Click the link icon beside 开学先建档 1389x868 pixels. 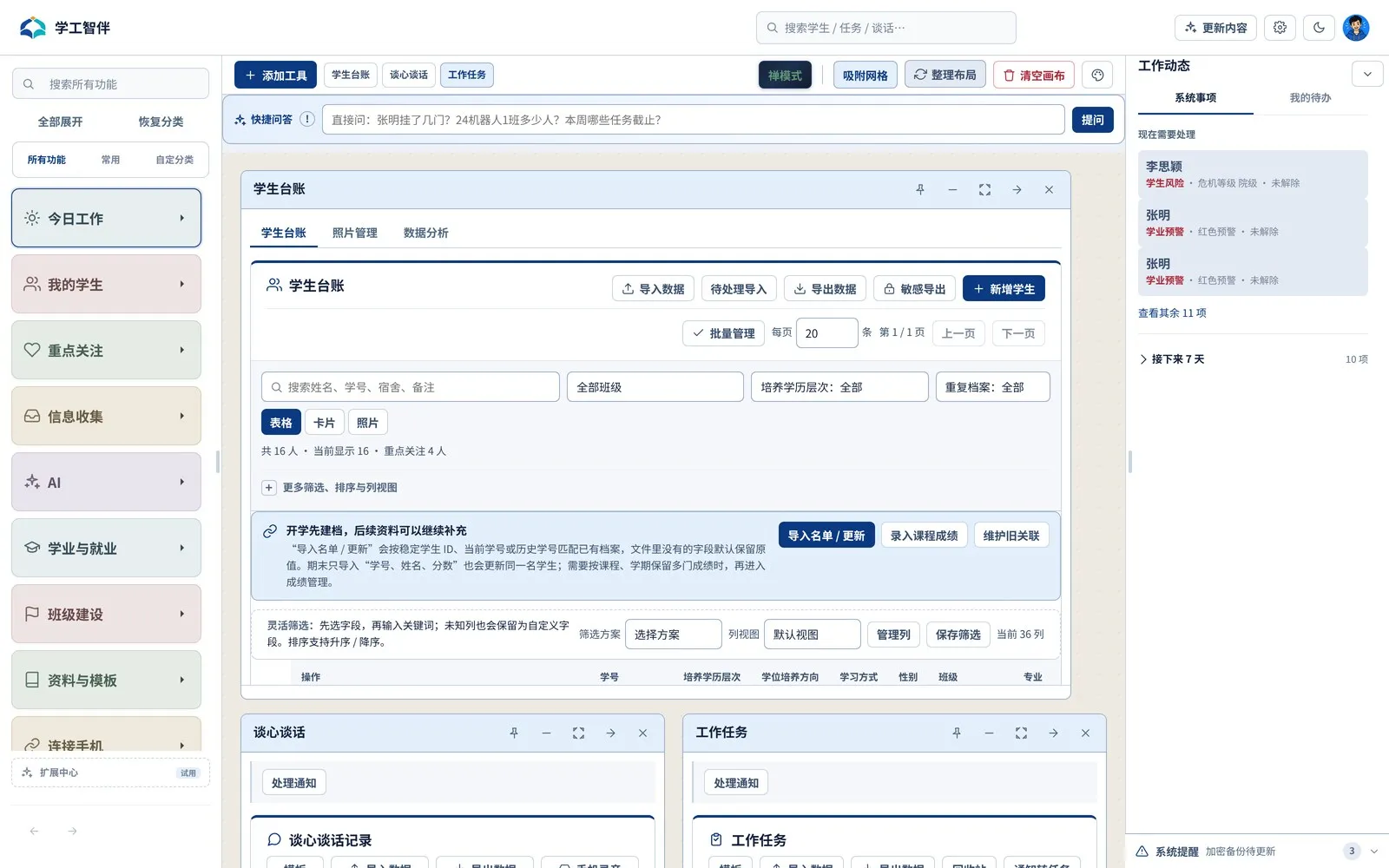(x=270, y=531)
